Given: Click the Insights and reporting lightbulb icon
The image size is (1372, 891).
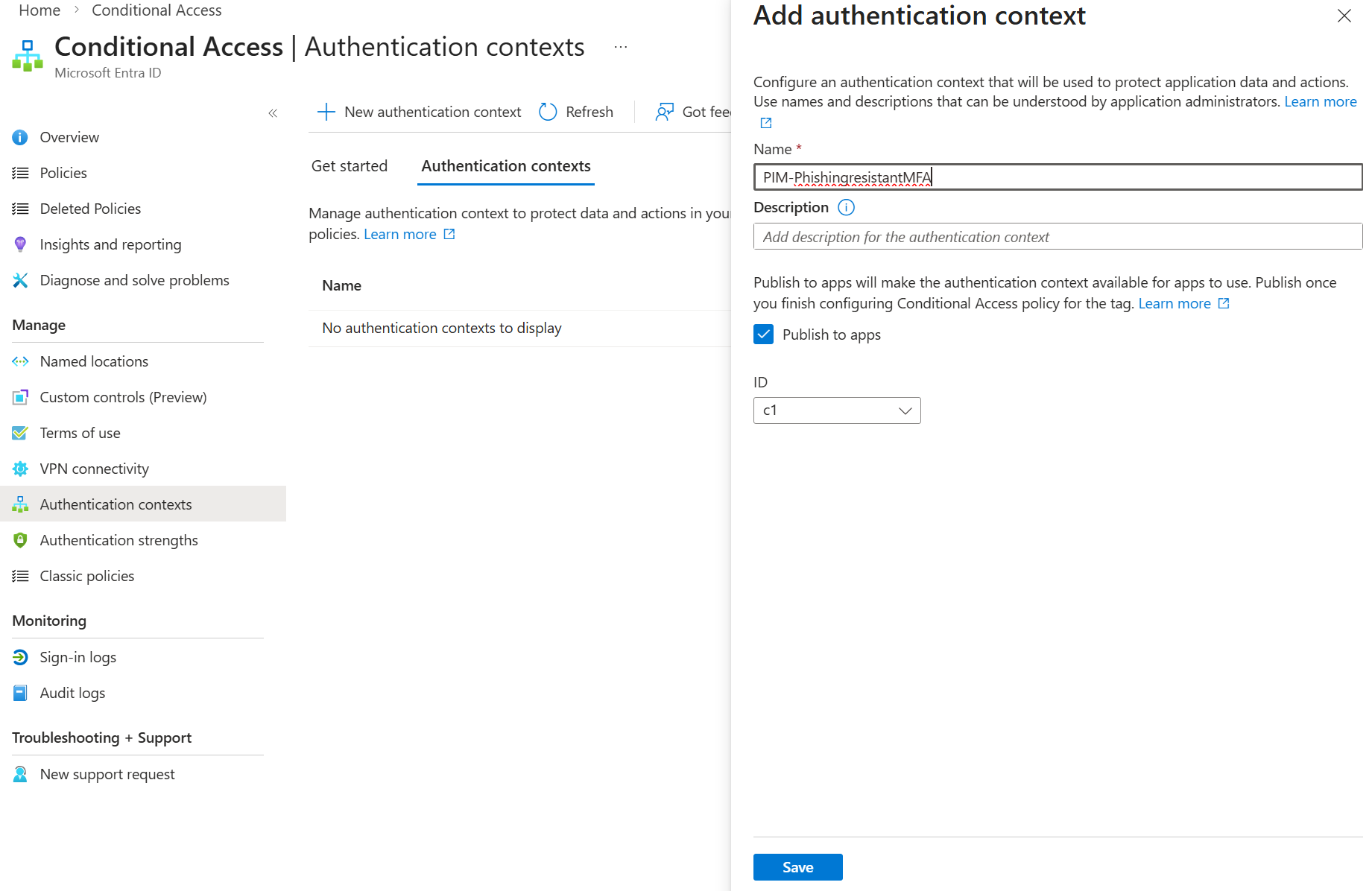Looking at the screenshot, I should 20,244.
